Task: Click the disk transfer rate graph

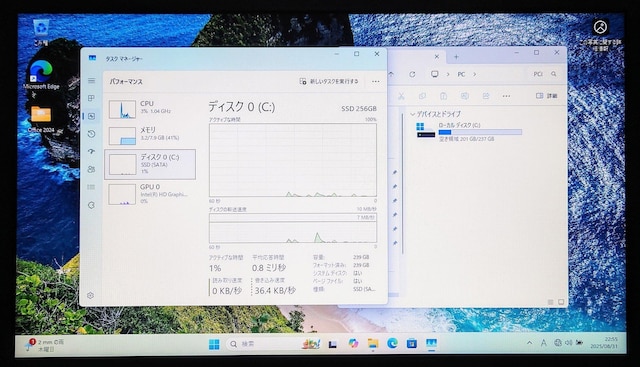Action: coord(293,228)
